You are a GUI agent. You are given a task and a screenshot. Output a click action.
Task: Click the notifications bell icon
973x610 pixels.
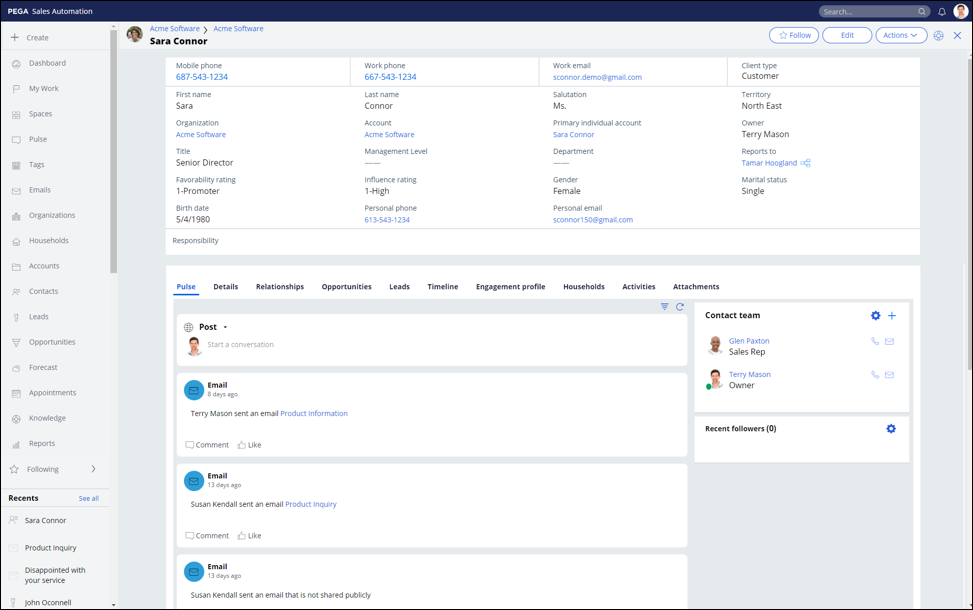click(941, 12)
